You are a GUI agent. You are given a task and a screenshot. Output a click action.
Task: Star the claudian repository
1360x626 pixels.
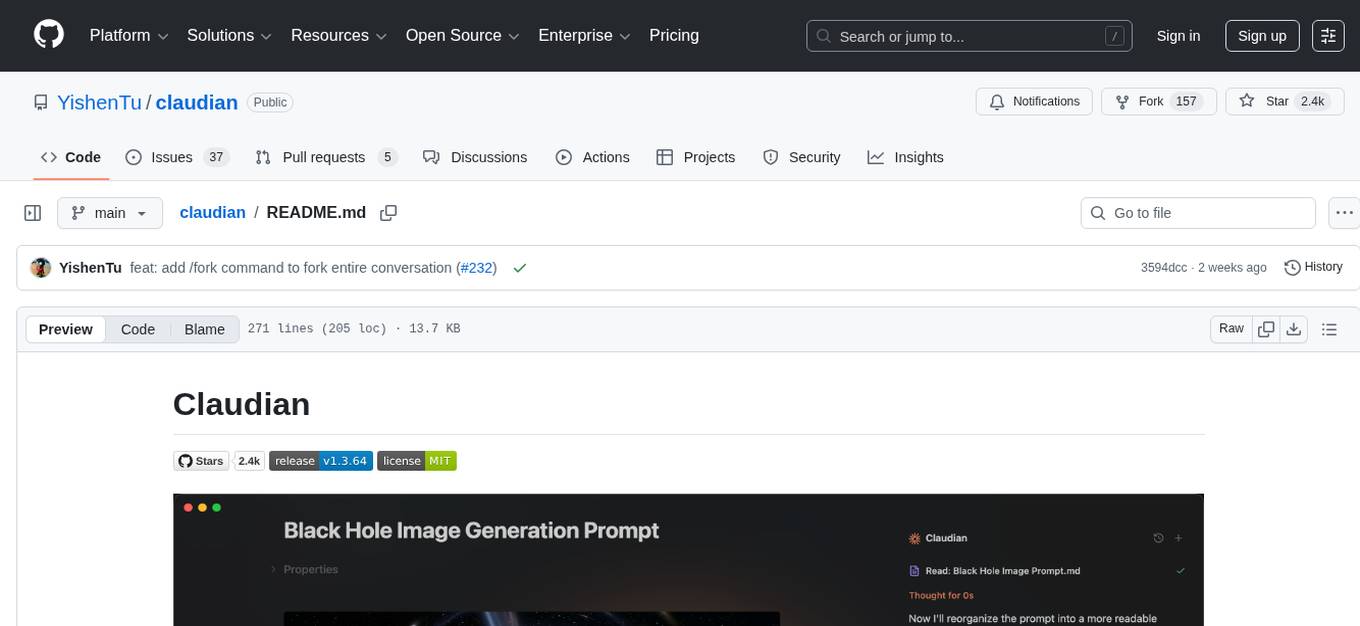coord(1284,102)
